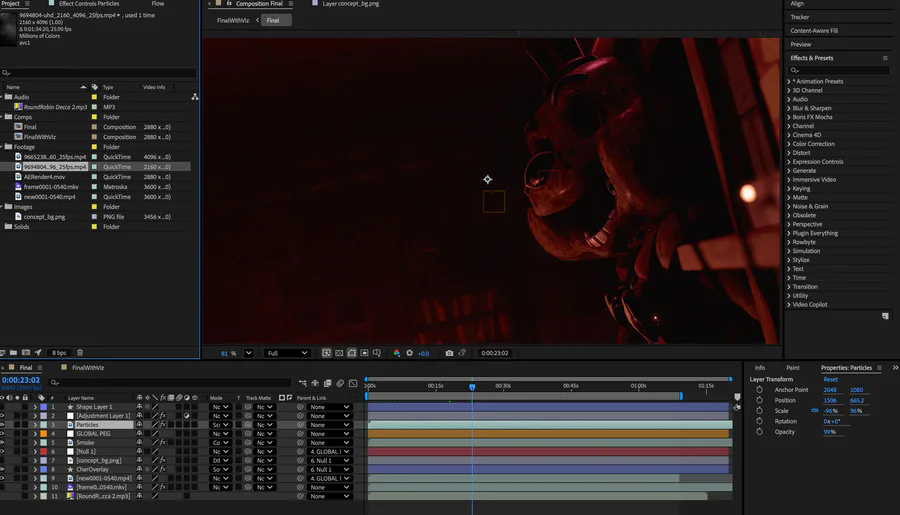
Task: Expand the Simulation effects category
Action: coord(789,251)
